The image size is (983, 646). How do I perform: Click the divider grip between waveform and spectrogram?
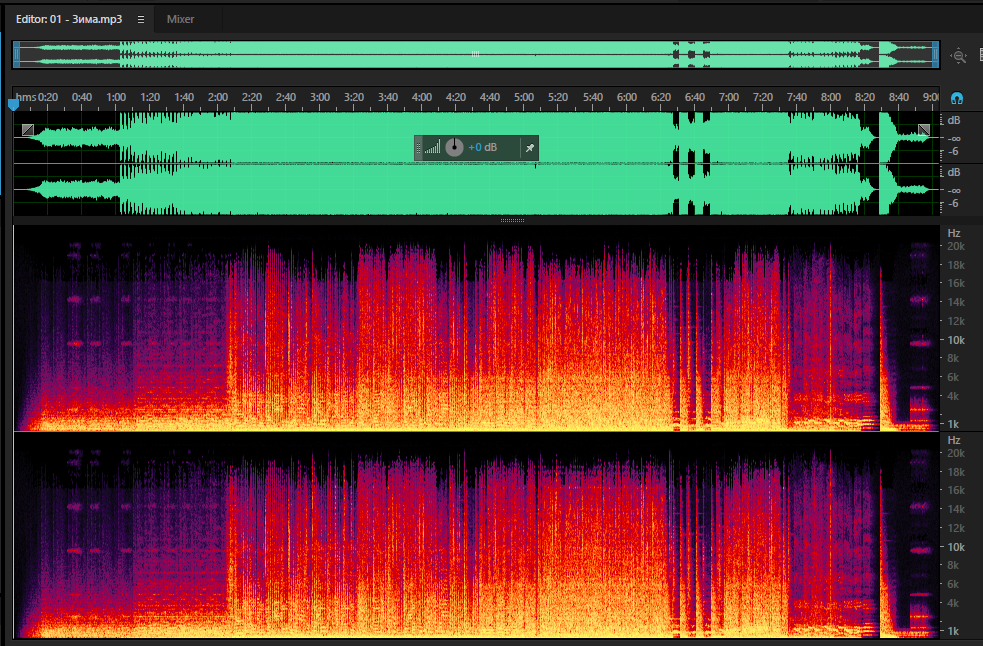pos(512,221)
